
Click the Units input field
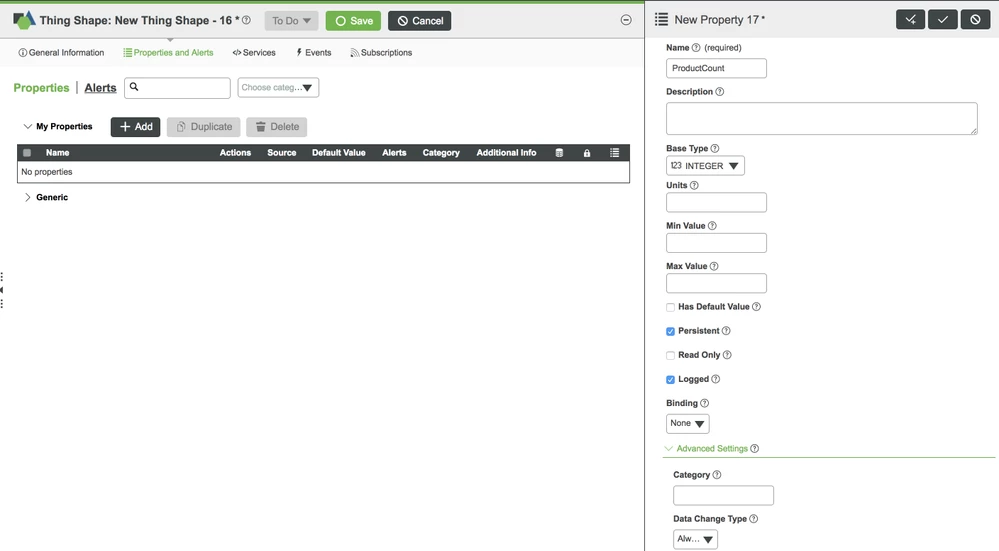716,203
